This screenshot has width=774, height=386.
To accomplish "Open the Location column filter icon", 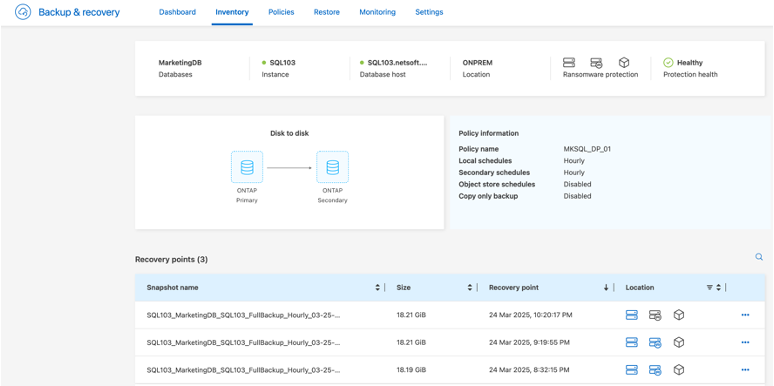I will 709,287.
